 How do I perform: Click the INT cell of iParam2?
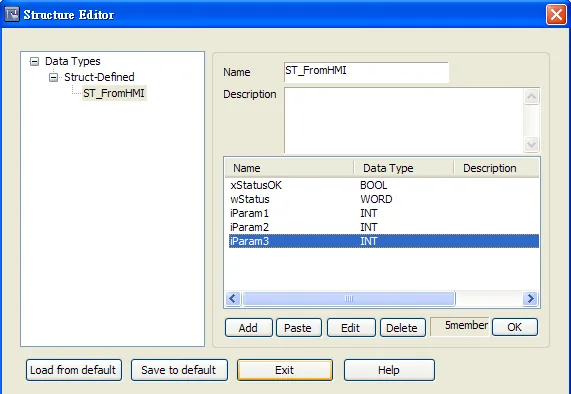pos(369,227)
